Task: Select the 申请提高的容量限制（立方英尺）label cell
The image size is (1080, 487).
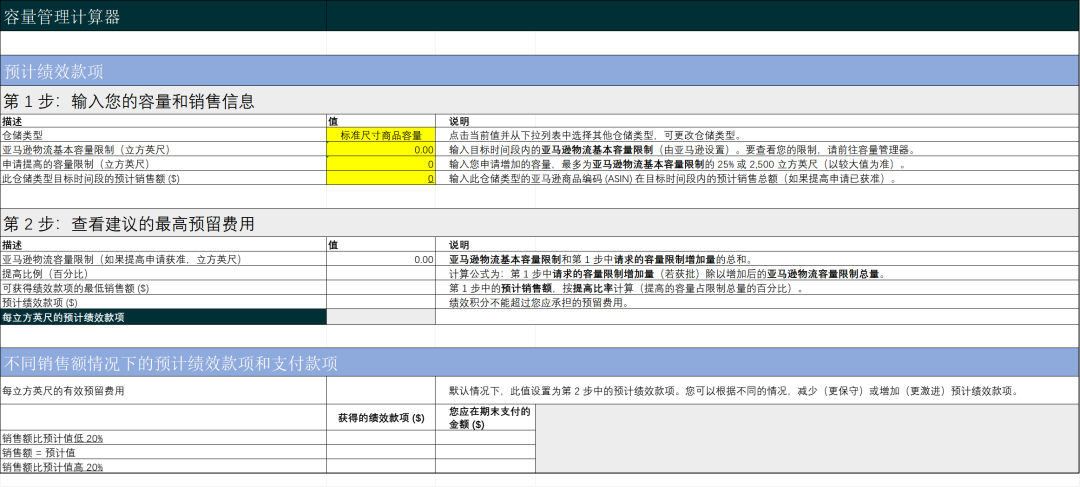Action: pyautogui.click(x=163, y=164)
